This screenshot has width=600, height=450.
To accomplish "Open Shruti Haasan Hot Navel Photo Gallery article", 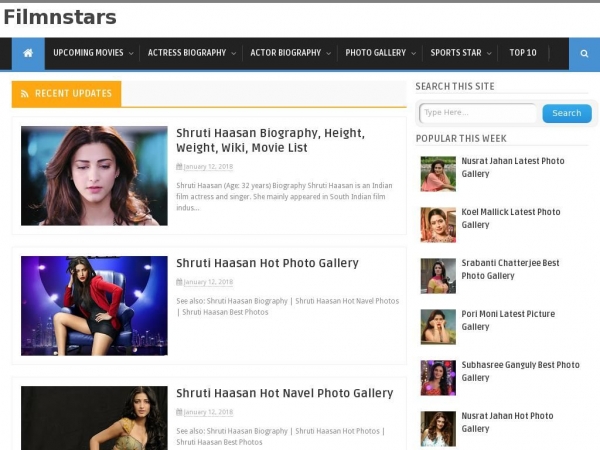I will click(x=284, y=393).
